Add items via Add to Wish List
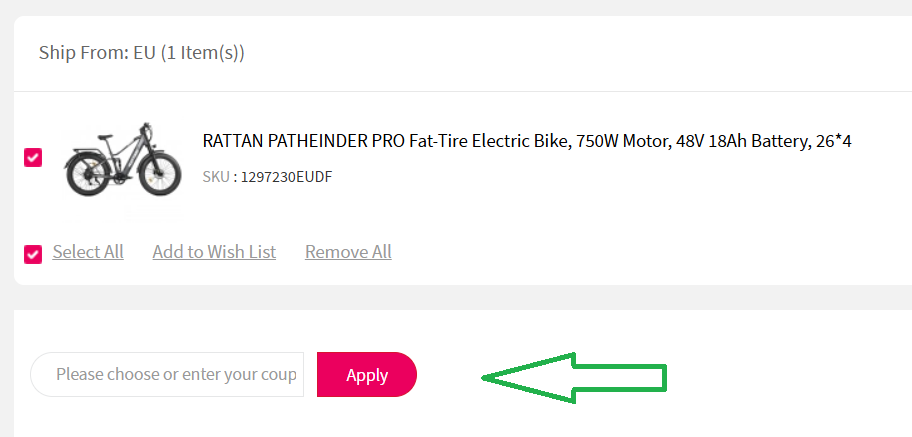Screen dimensions: 912x437 coord(214,252)
